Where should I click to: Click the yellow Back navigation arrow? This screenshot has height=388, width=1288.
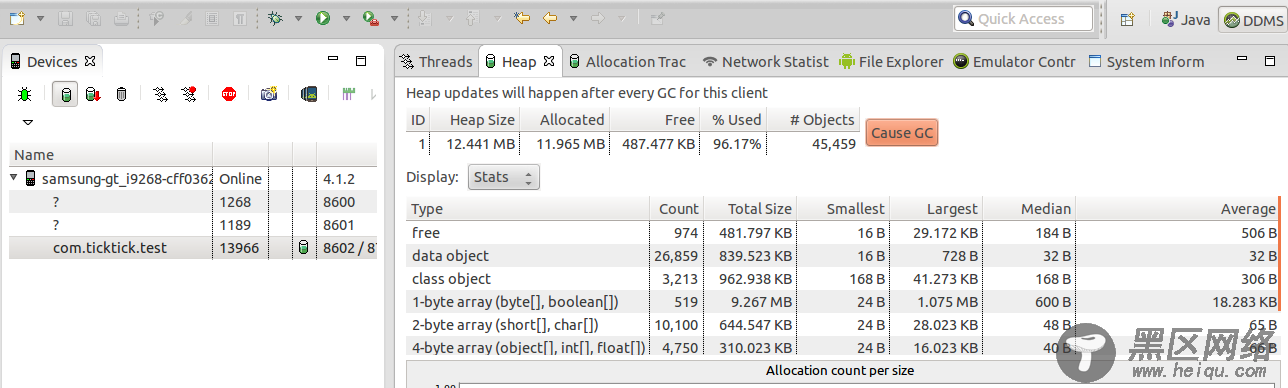point(549,18)
